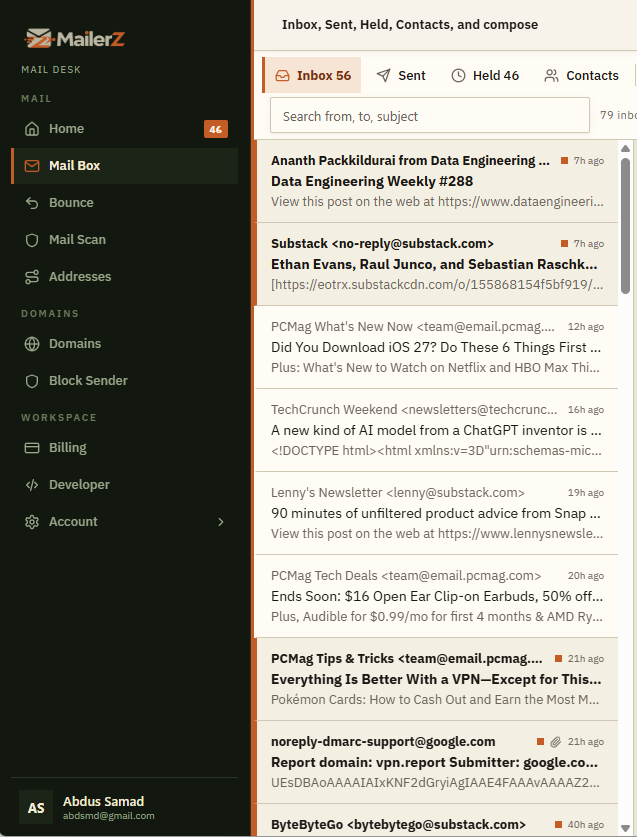637x837 pixels.
Task: Click the unread marker on the ByteByteGo email
Action: pyautogui.click(x=559, y=825)
